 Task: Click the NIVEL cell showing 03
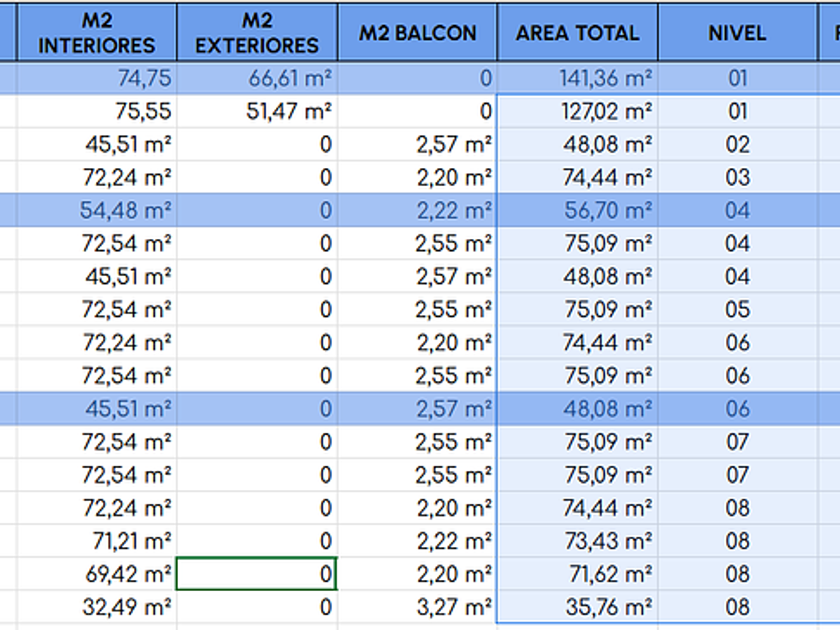737,177
